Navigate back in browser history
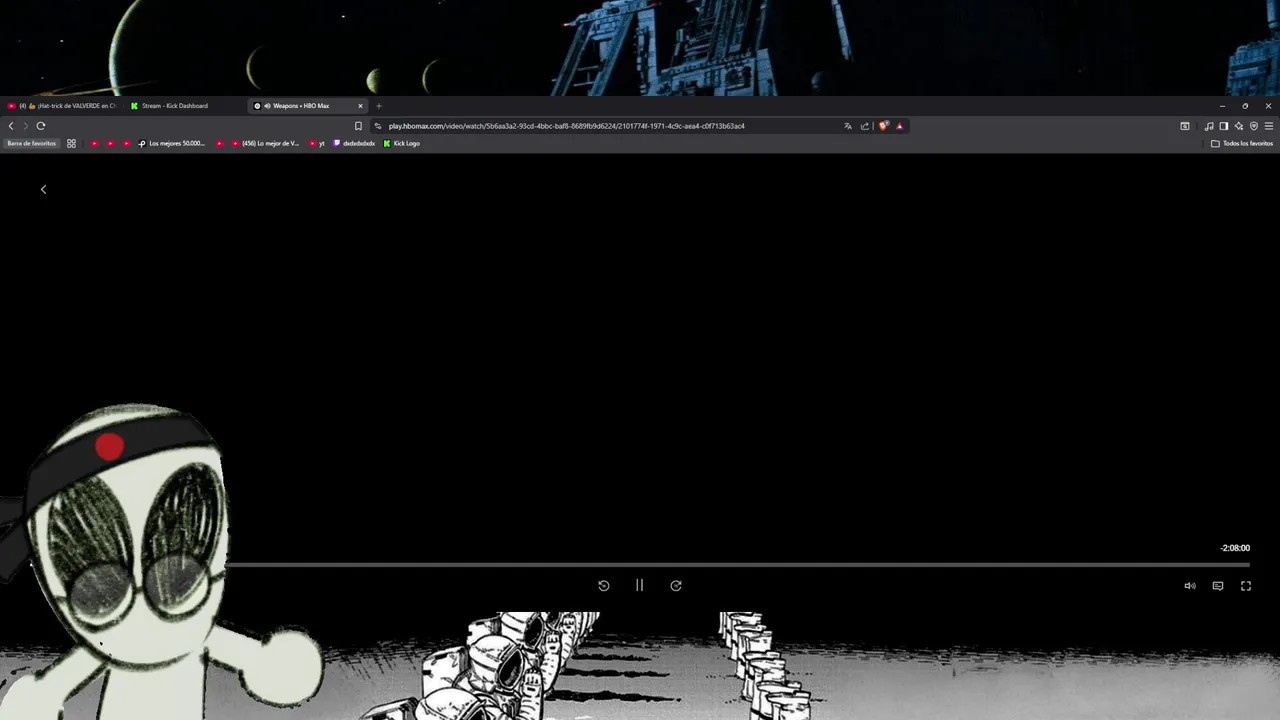Screen dimensions: 1280x720 (x=11, y=126)
